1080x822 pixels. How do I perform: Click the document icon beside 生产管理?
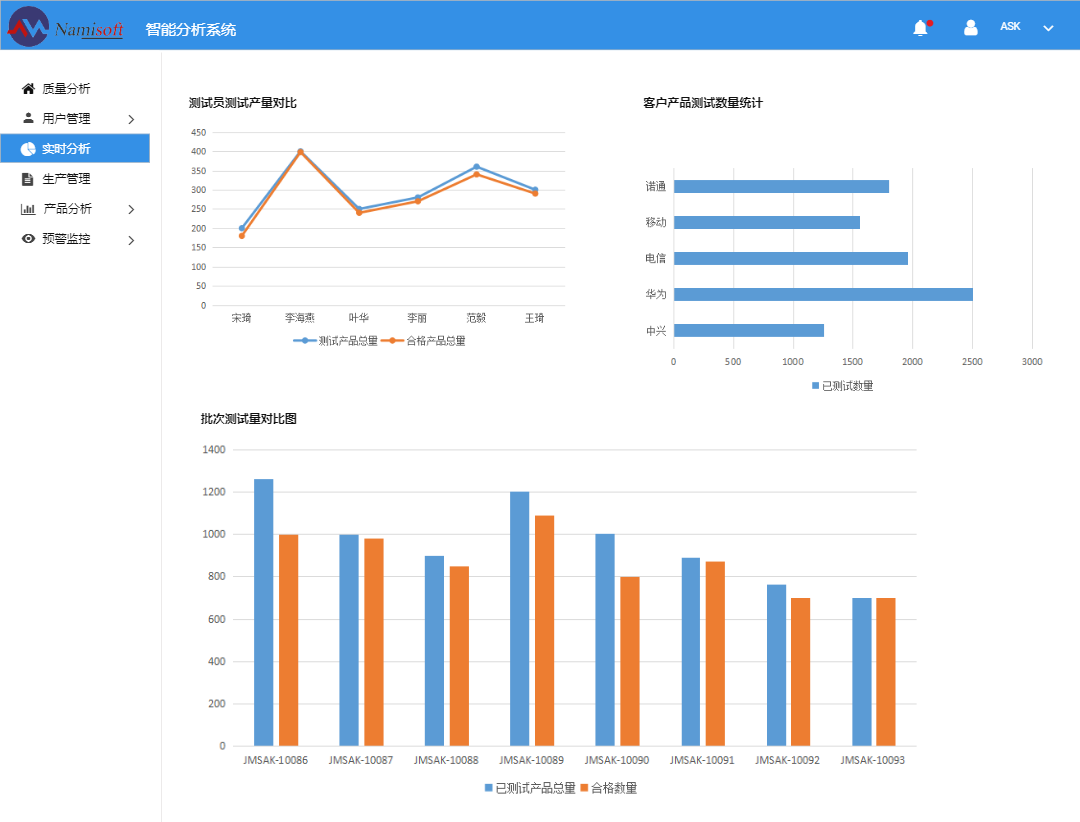click(28, 179)
